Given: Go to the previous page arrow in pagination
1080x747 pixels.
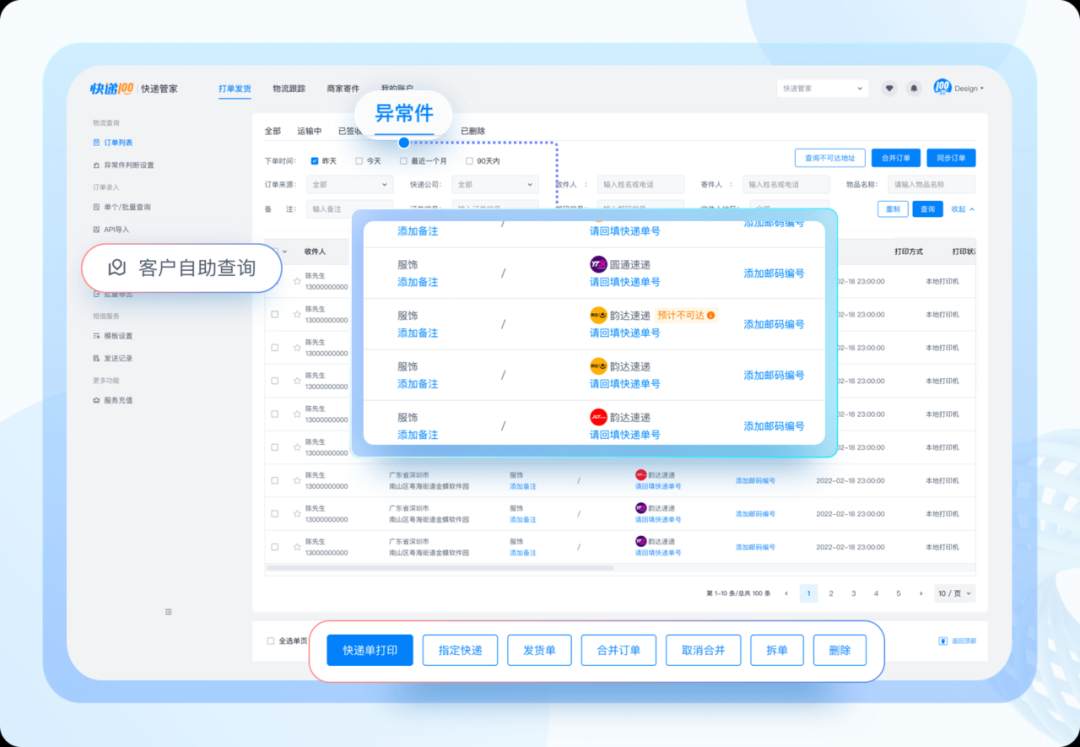Looking at the screenshot, I should [786, 593].
